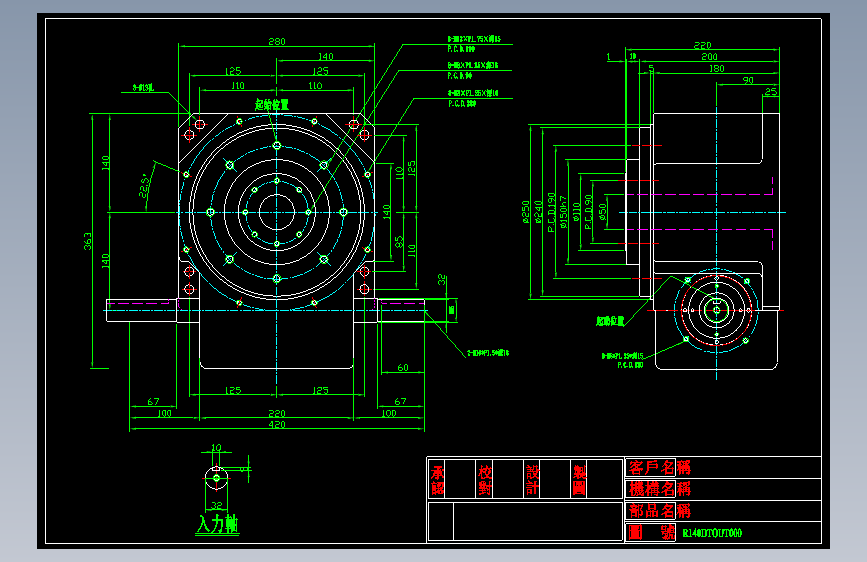Select the 25 dimension at side view corner
This screenshot has height=562, width=867.
pos(771,91)
